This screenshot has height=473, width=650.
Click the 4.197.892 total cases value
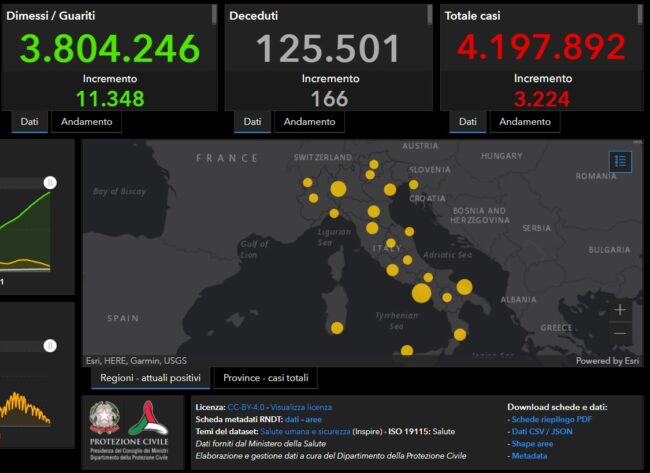tap(542, 46)
